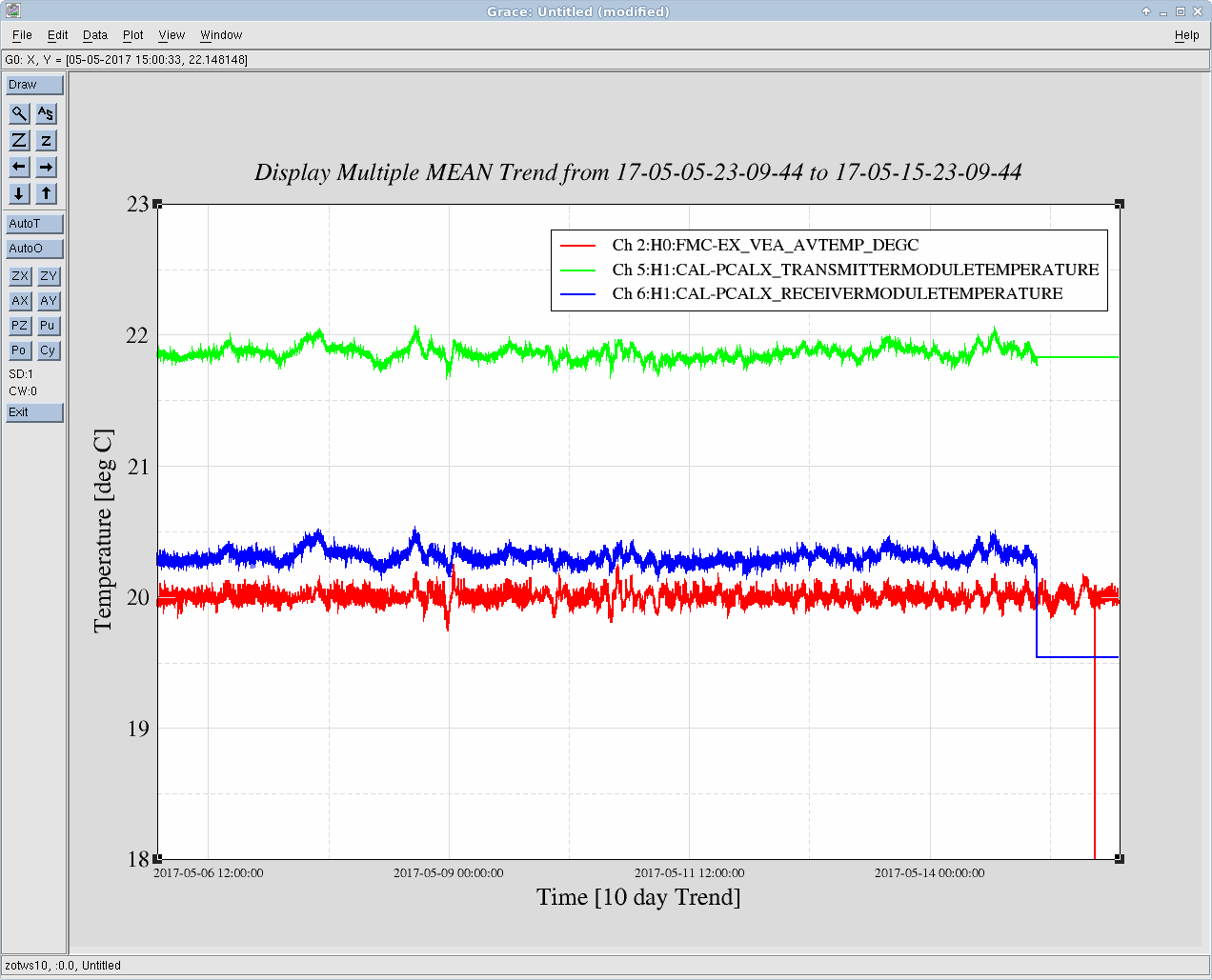The height and width of the screenshot is (980, 1212).
Task: Zoom out with the small z icon
Action: click(x=46, y=140)
